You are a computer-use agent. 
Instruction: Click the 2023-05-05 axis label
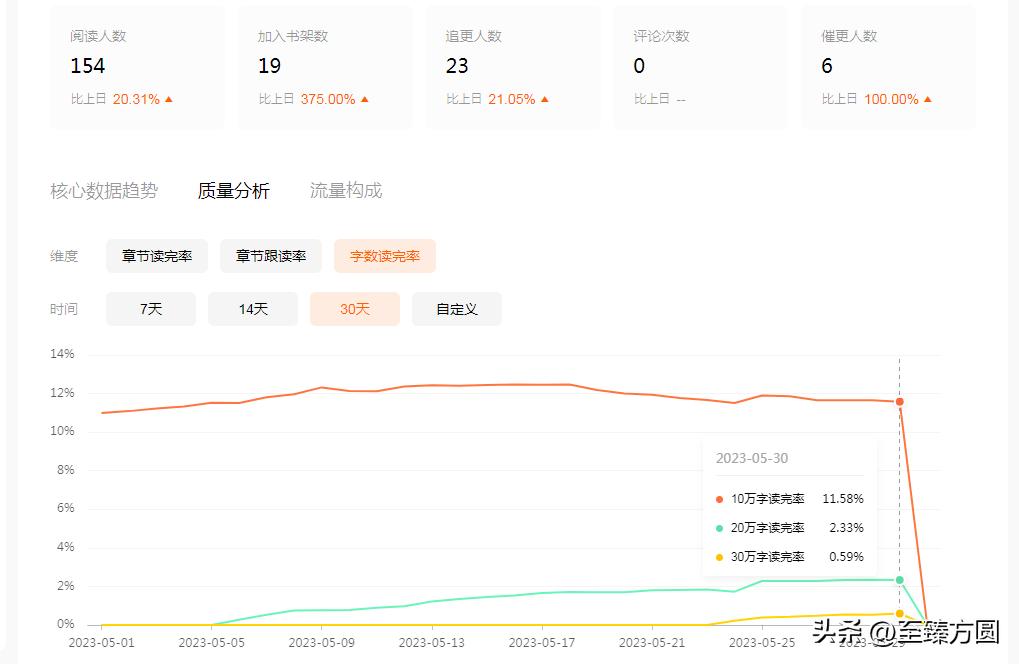tap(212, 643)
